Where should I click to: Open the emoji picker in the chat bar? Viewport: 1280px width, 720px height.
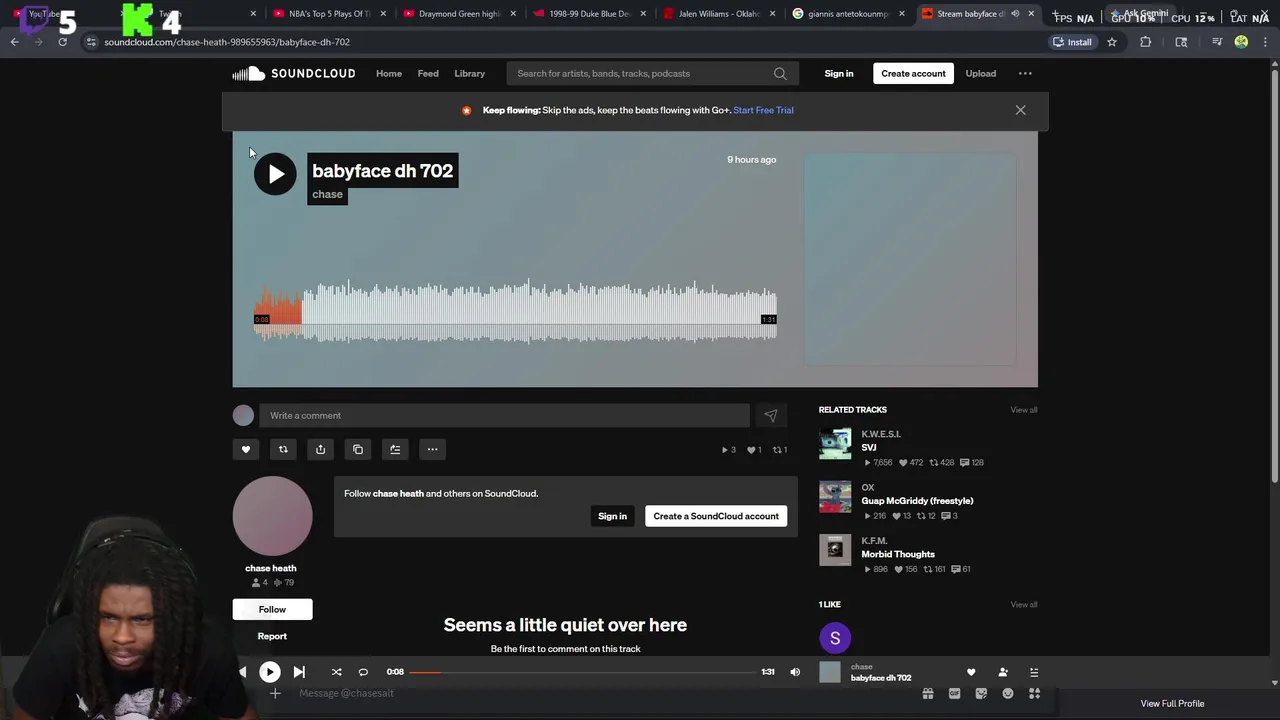tap(1007, 693)
